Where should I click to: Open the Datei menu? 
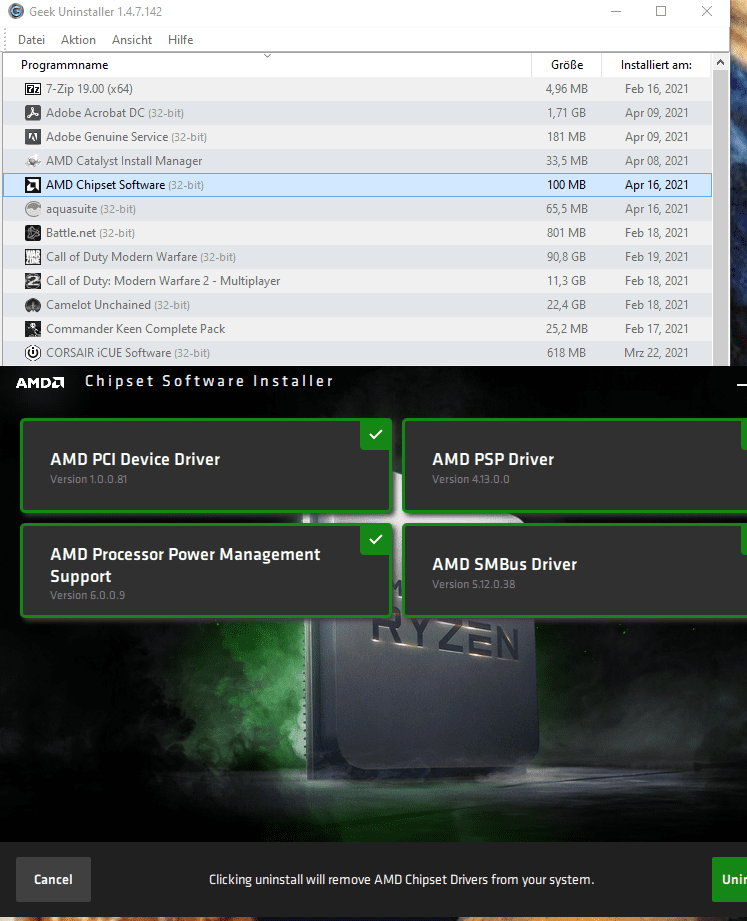pos(31,40)
